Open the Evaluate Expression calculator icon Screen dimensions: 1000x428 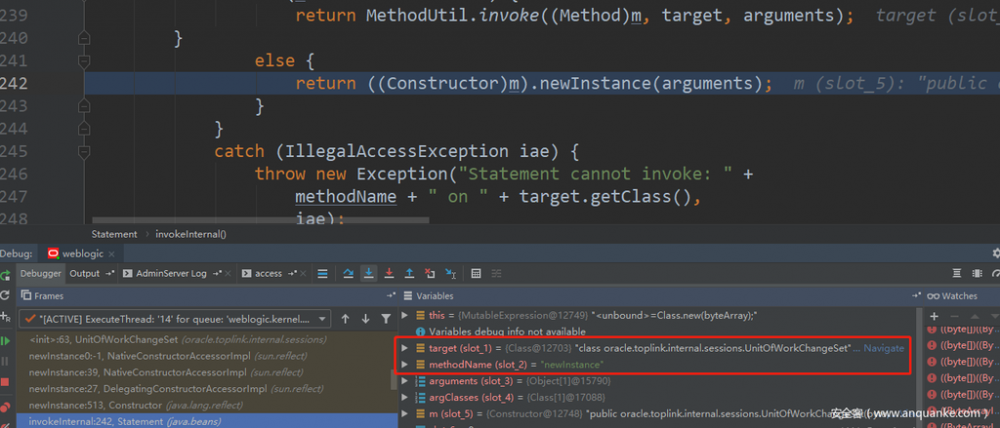476,274
